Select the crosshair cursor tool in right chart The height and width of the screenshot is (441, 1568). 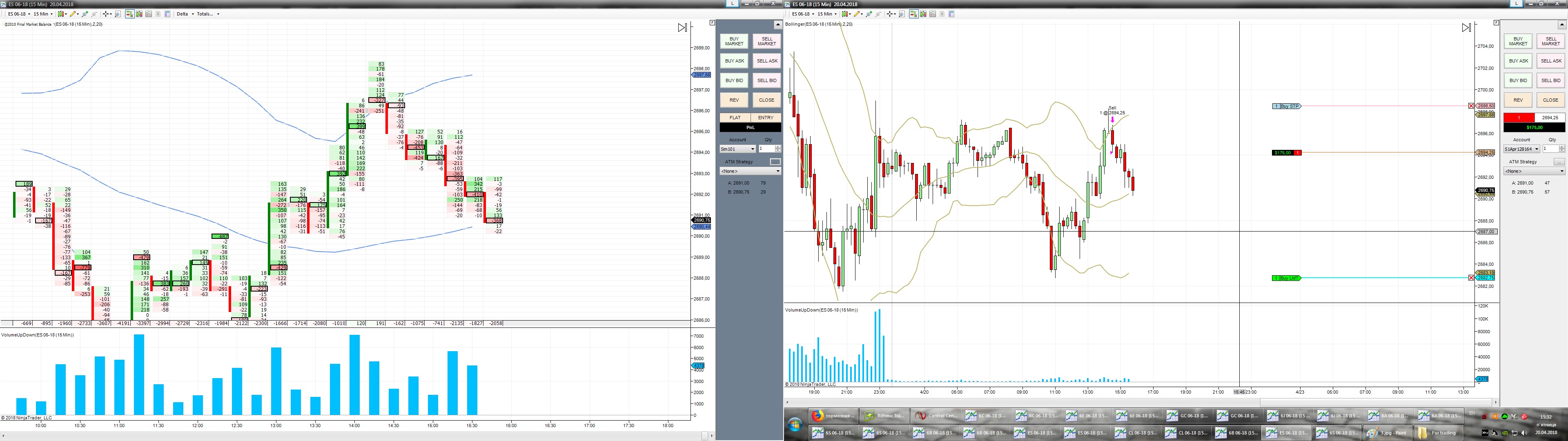[x=890, y=14]
